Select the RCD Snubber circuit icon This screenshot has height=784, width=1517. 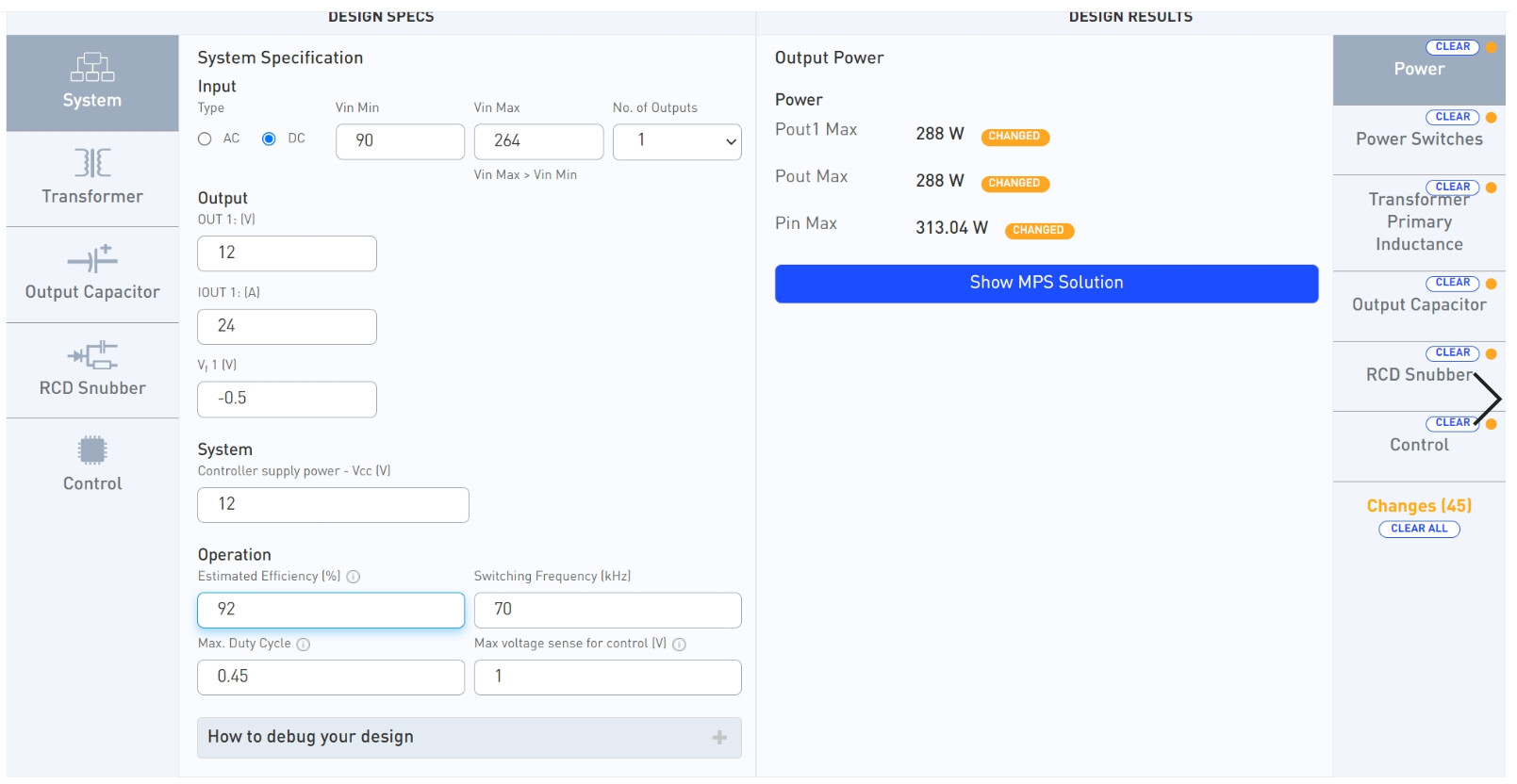coord(92,355)
